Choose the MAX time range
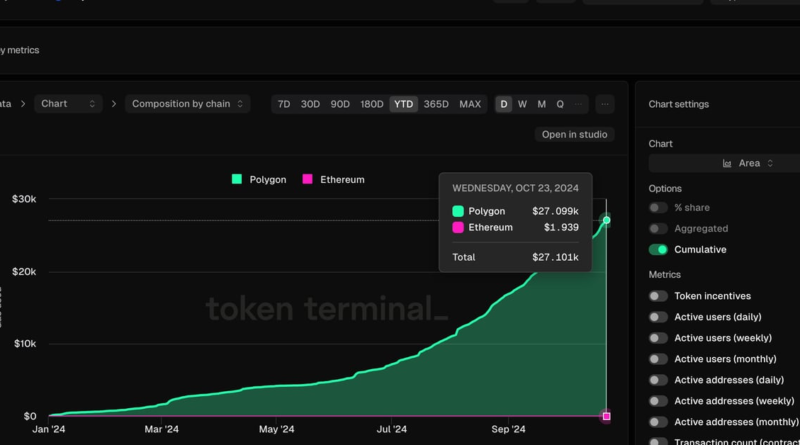 [x=470, y=104]
